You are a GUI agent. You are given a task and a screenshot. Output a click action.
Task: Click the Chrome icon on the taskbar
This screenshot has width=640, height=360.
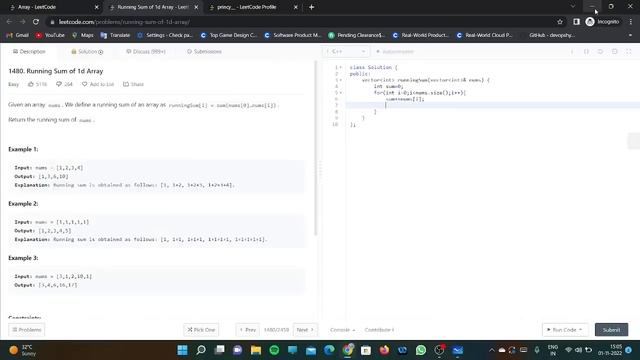click(348, 350)
